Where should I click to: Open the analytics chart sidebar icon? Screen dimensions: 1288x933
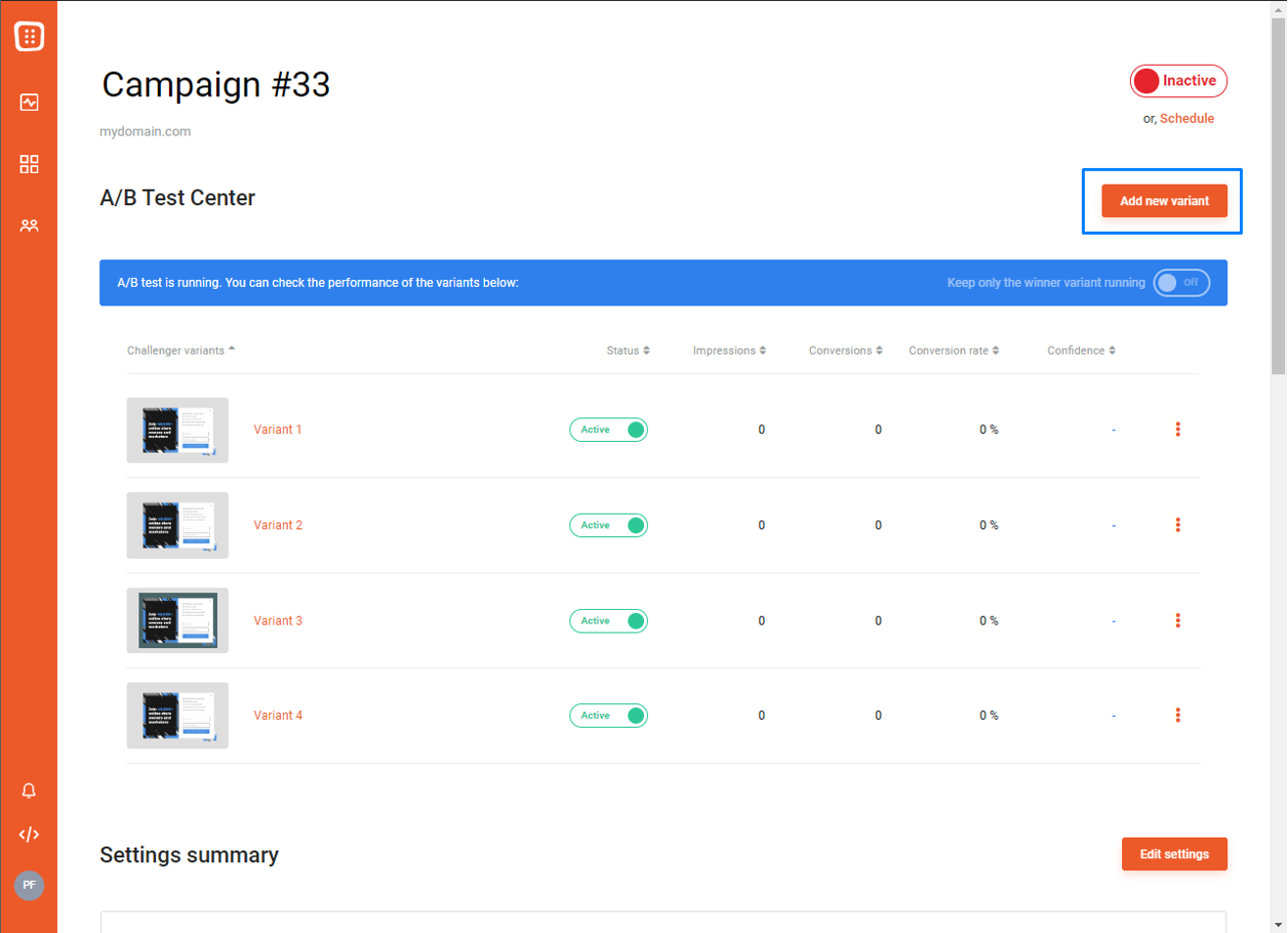tap(29, 102)
